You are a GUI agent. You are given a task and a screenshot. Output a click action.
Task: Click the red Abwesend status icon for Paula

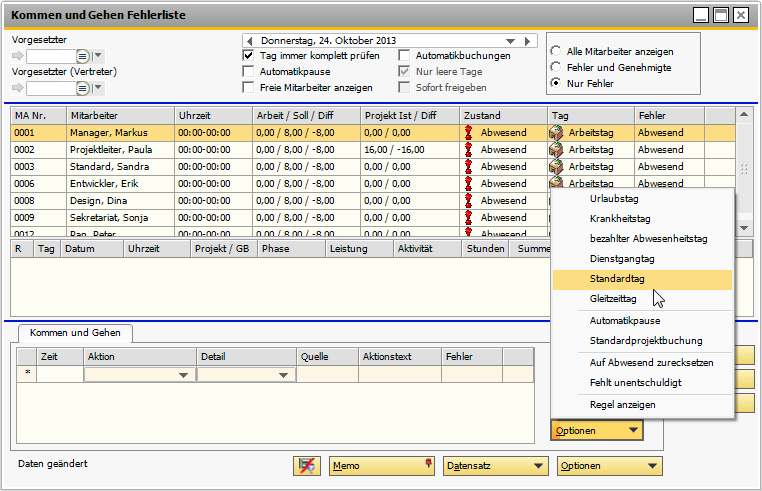[468, 149]
